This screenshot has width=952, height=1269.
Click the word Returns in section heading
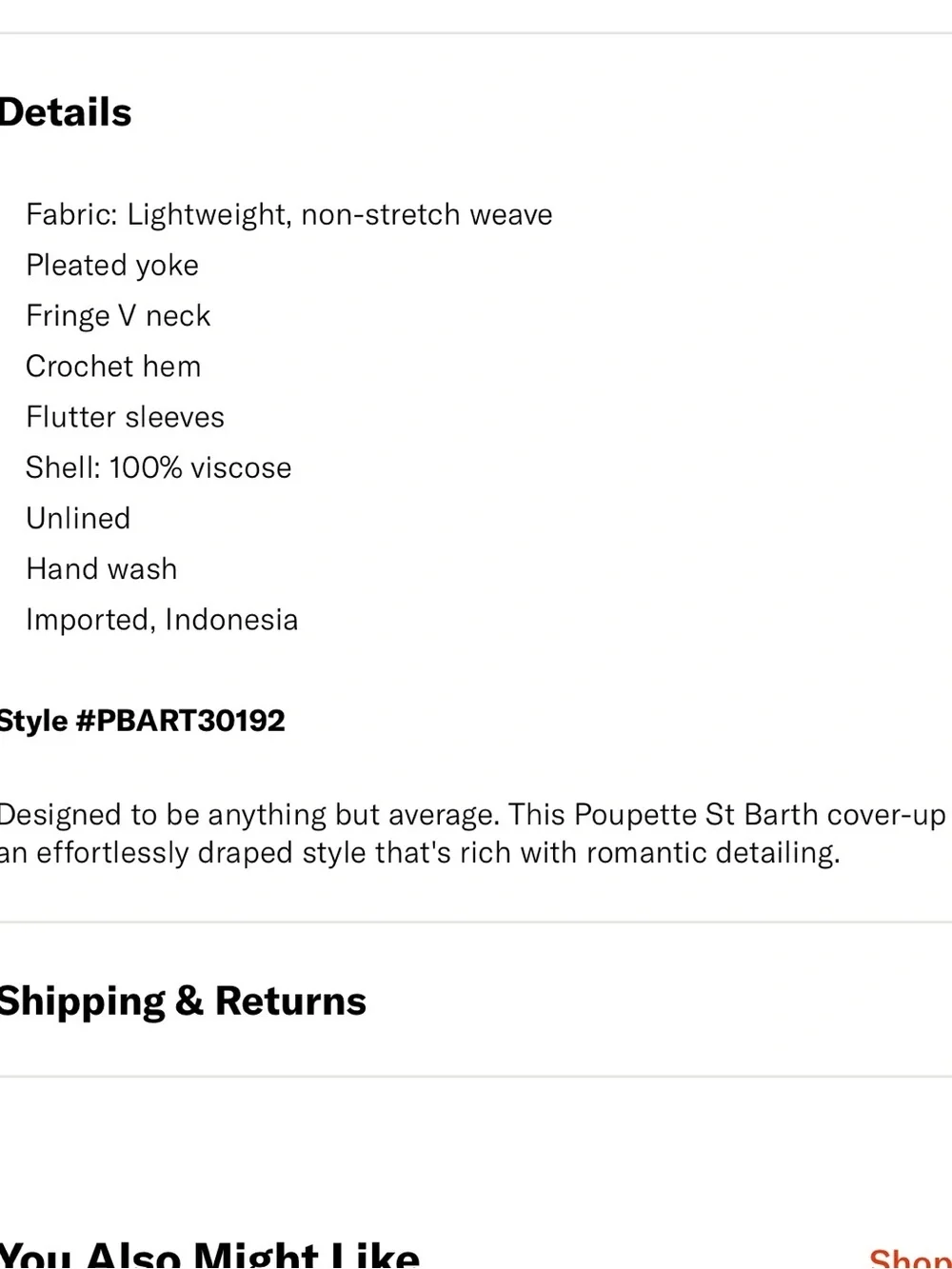tap(290, 1001)
